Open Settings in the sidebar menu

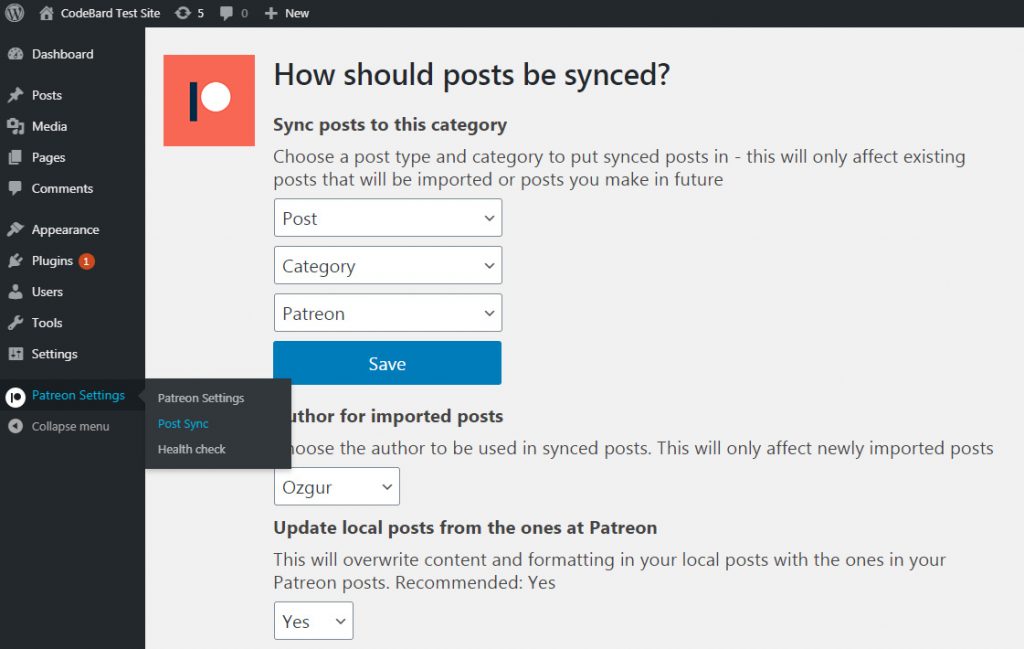click(54, 354)
